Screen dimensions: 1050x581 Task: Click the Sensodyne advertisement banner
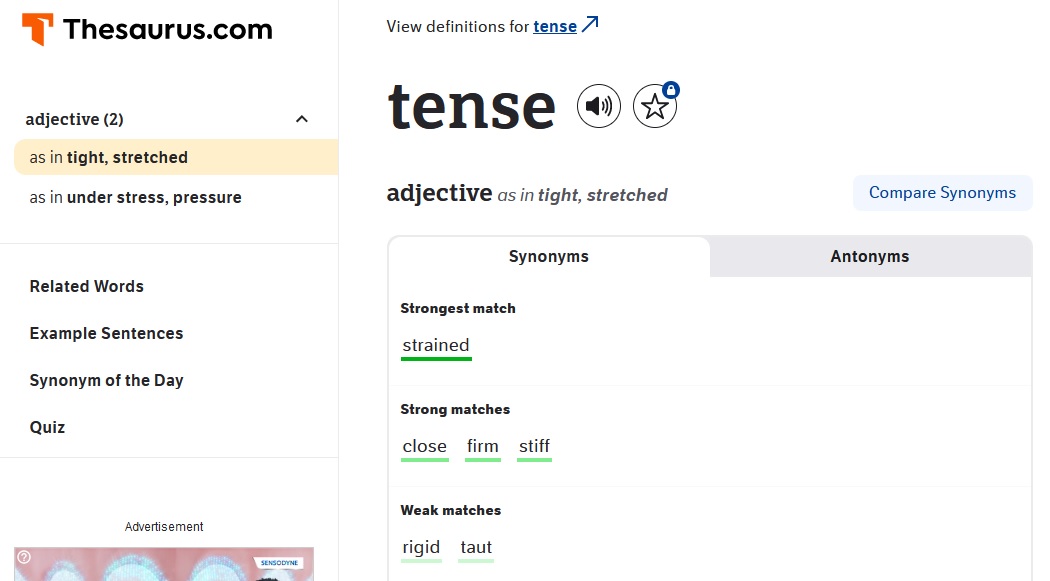click(x=163, y=566)
